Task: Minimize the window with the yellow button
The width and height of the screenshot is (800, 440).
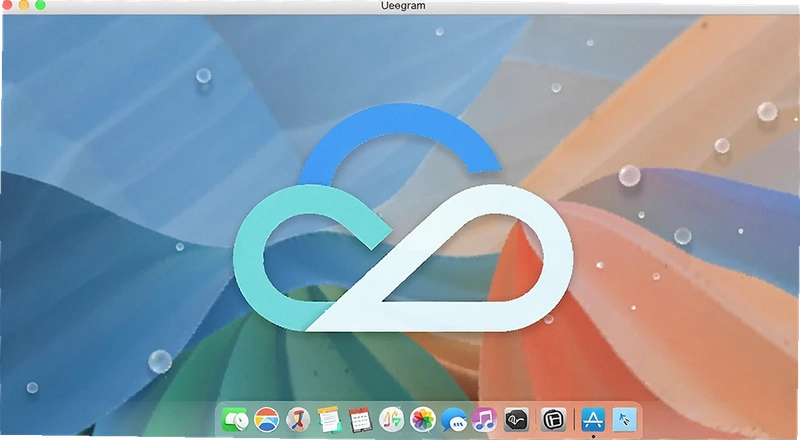Action: (x=23, y=5)
